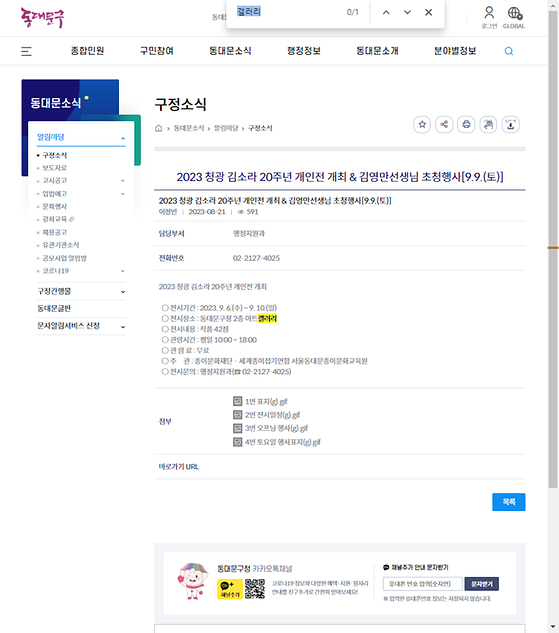559x633 pixels.
Task: Expand the 구정간행물 sidebar section
Action: pyautogui.click(x=81, y=291)
